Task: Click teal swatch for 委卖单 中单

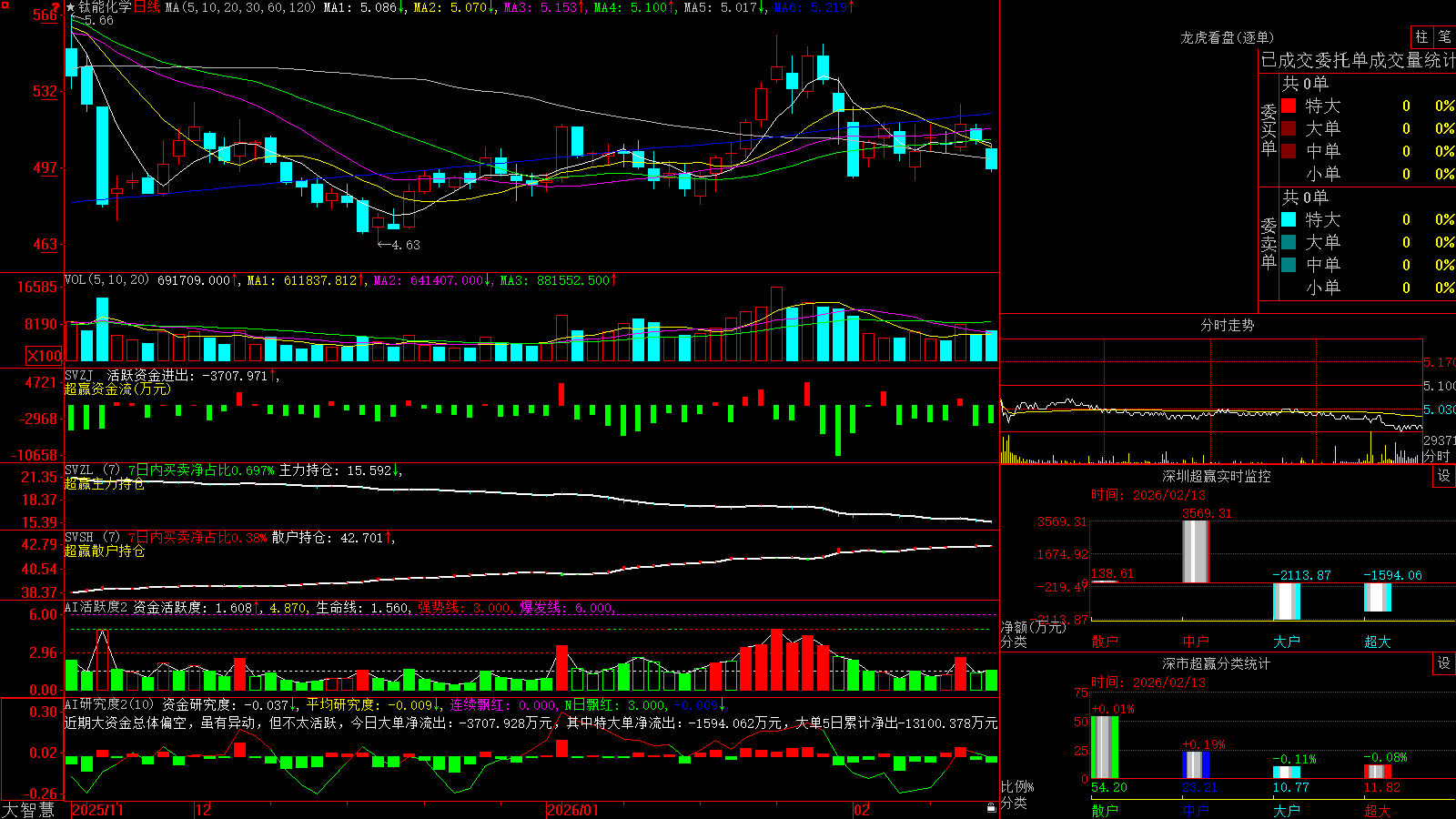Action: [x=1289, y=265]
